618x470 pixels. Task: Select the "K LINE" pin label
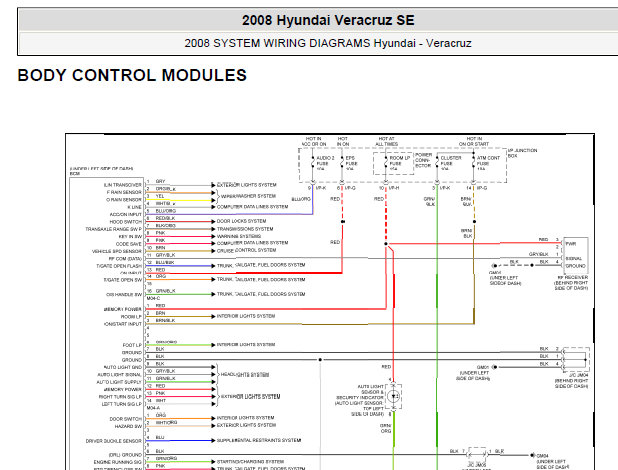pyautogui.click(x=134, y=207)
